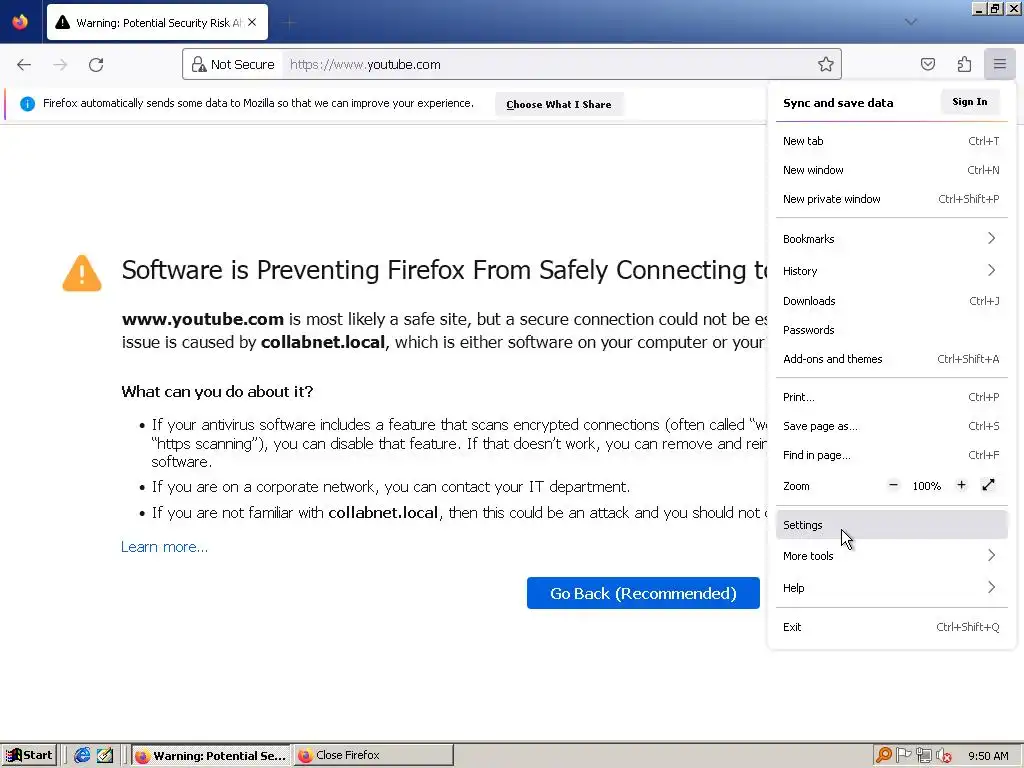The width and height of the screenshot is (1024, 768).
Task: Select New tab from the menu
Action: click(891, 141)
